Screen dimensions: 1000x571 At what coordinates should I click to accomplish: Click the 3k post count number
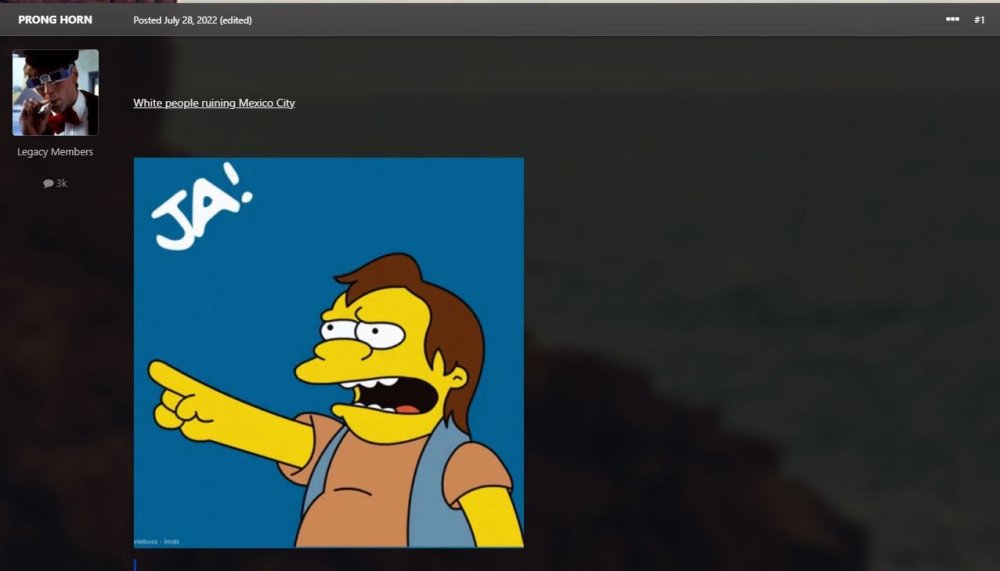62,184
